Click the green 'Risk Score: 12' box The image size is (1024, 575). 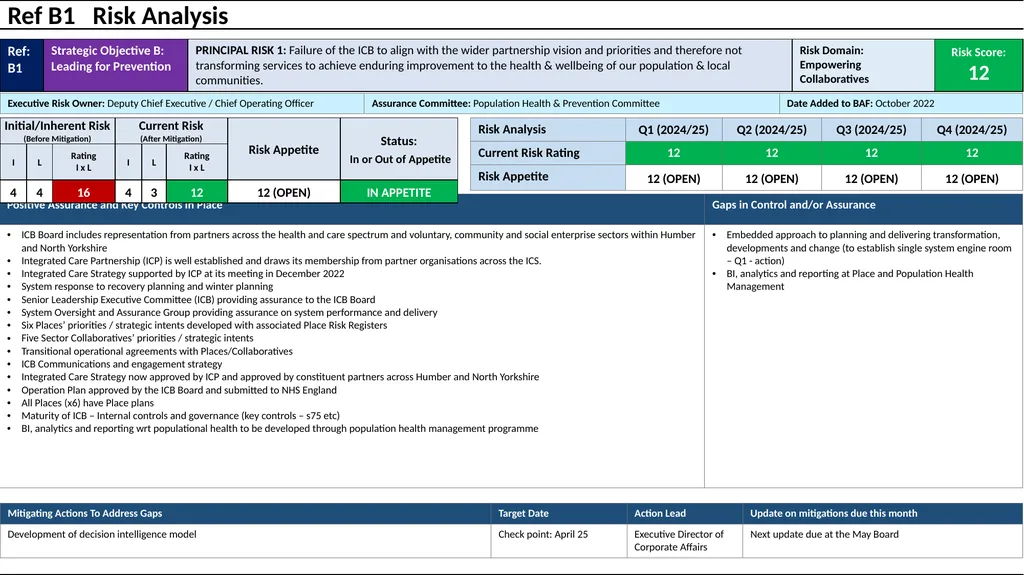[x=978, y=65]
